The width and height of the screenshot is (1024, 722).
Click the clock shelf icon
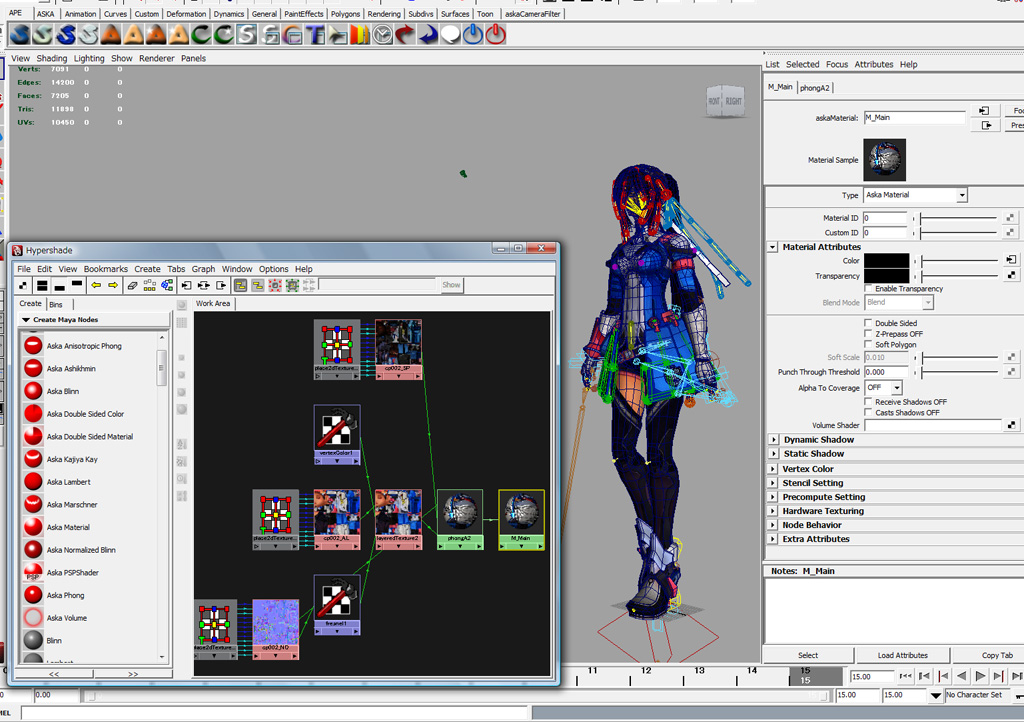(x=383, y=34)
